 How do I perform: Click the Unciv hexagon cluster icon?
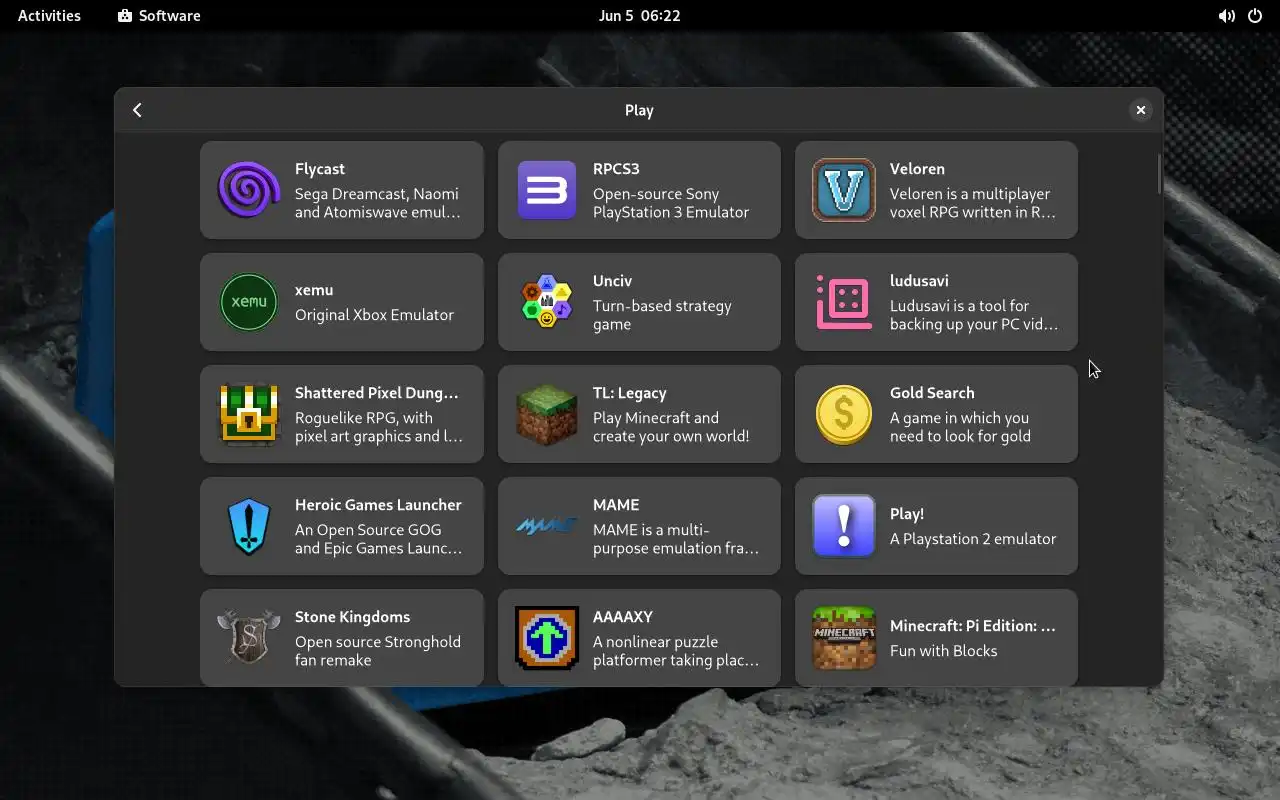point(546,302)
